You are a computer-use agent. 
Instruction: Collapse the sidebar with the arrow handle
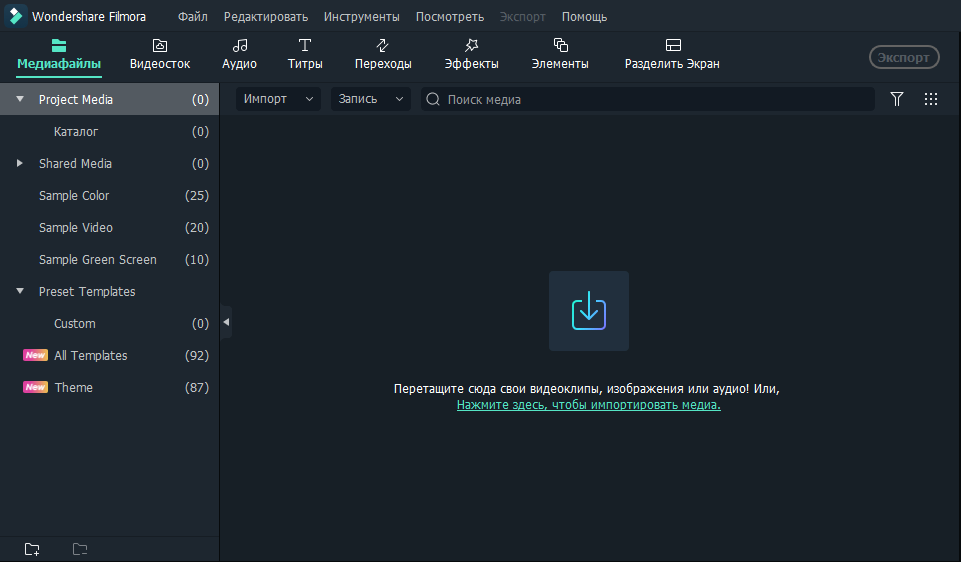point(226,322)
